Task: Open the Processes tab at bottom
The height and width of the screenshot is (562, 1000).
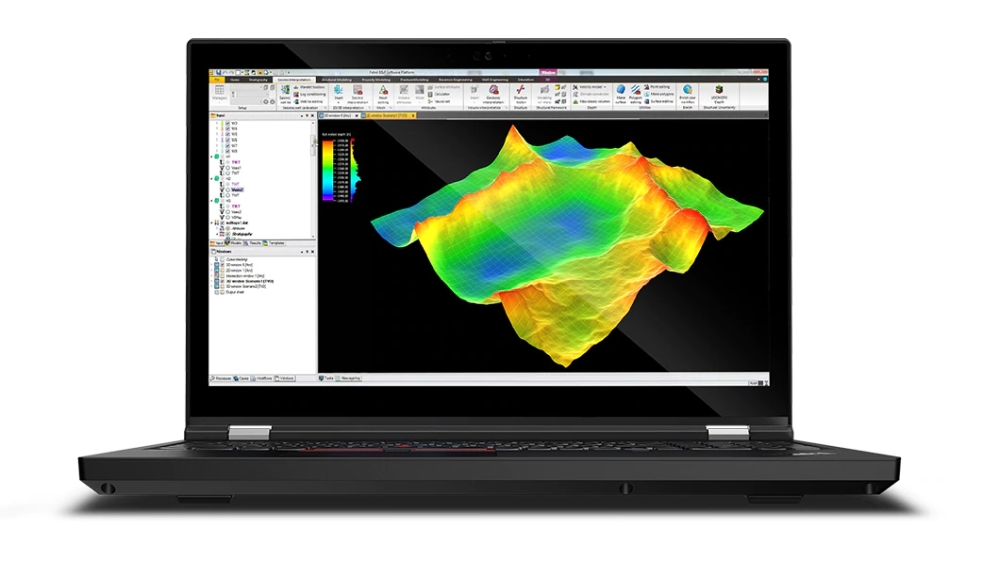Action: (x=220, y=378)
